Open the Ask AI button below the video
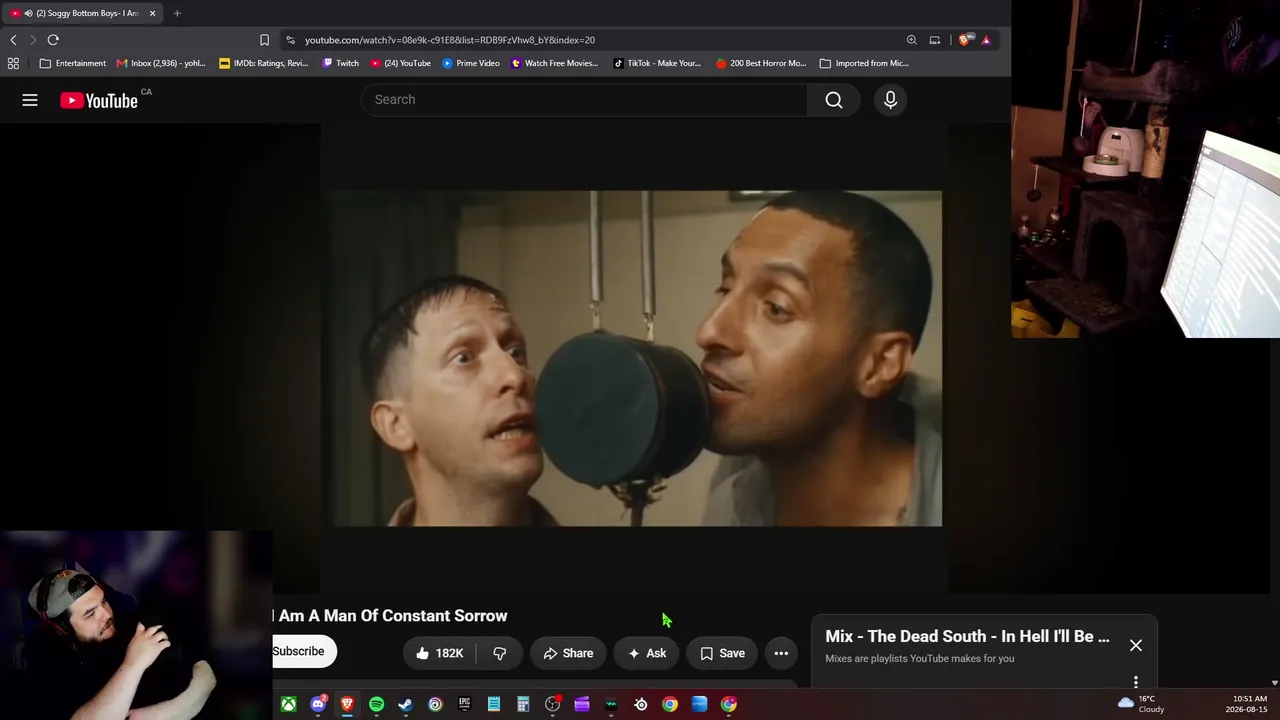This screenshot has width=1280, height=720. click(x=647, y=653)
